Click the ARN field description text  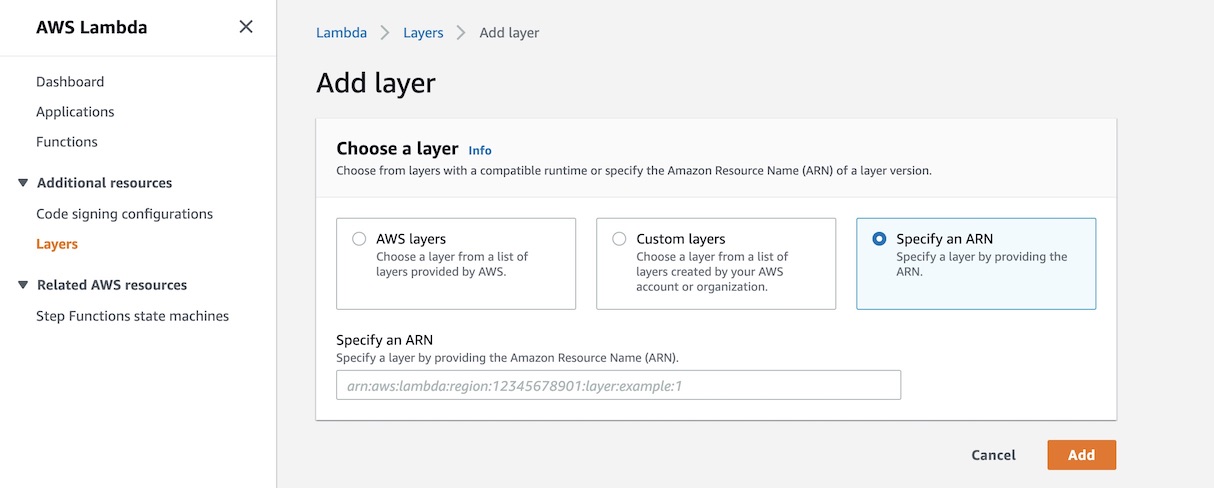point(507,357)
